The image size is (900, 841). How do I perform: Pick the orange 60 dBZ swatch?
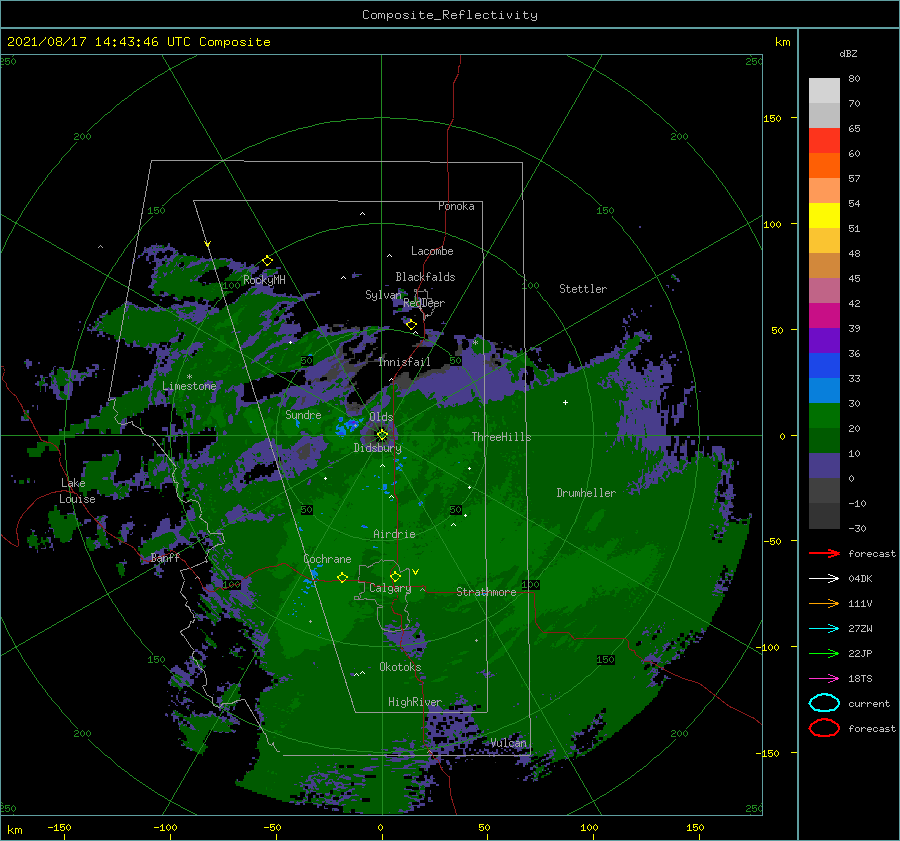(824, 165)
